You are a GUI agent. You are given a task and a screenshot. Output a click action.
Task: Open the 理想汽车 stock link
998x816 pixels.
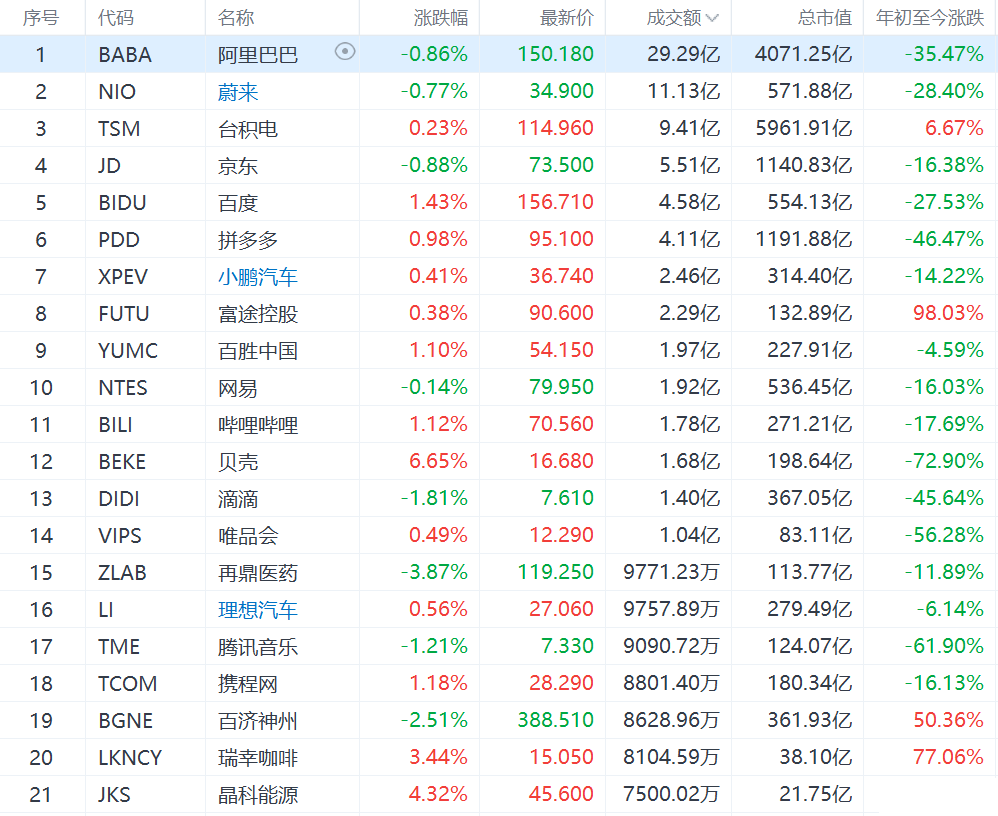pyautogui.click(x=258, y=610)
